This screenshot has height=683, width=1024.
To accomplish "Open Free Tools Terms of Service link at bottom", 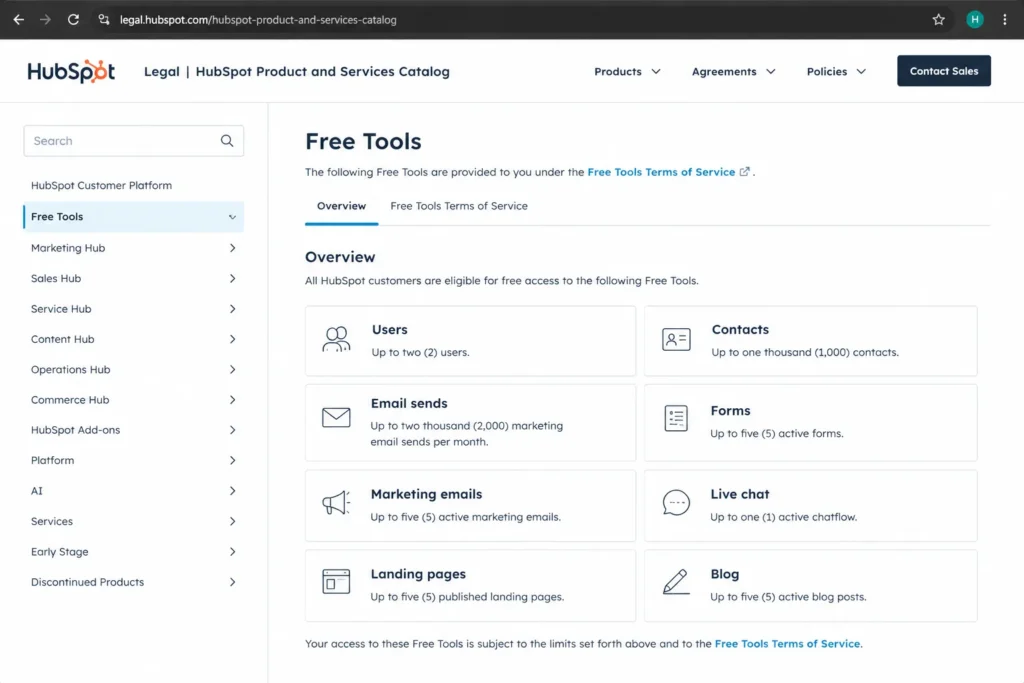I will [787, 643].
